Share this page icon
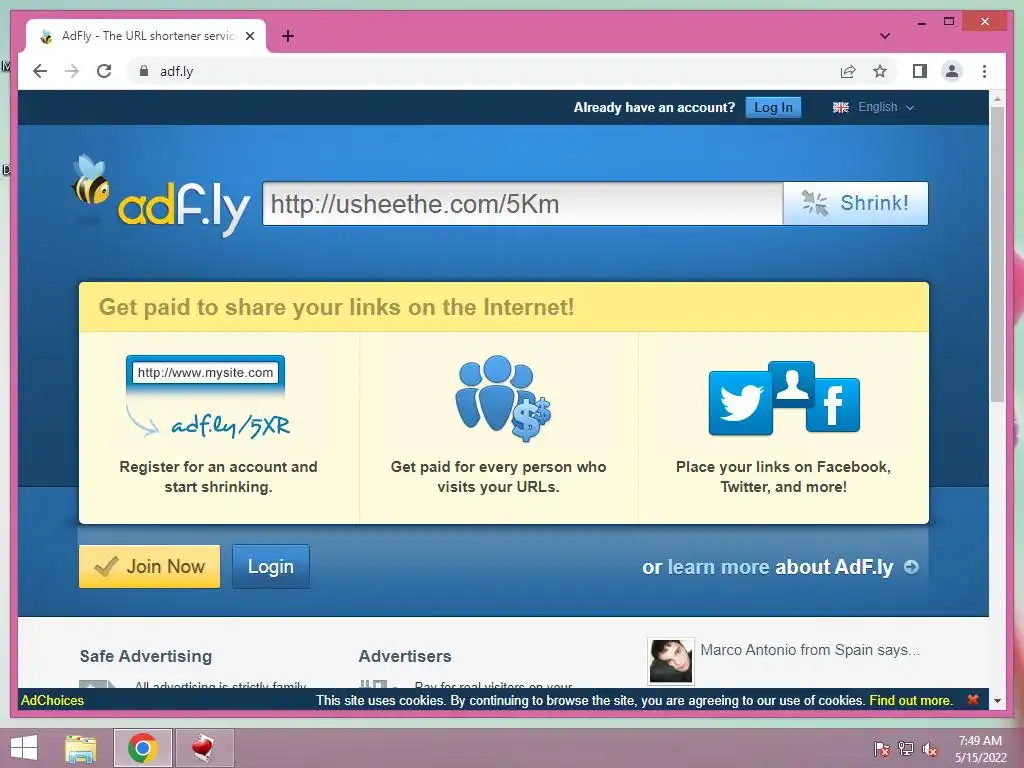 [848, 71]
